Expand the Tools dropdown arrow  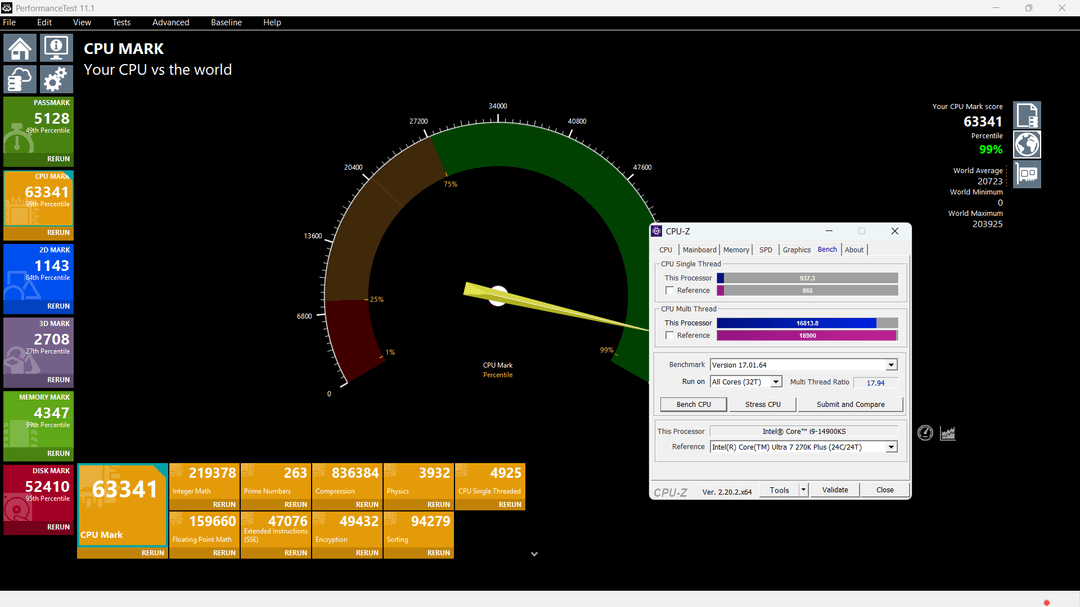[x=803, y=490]
